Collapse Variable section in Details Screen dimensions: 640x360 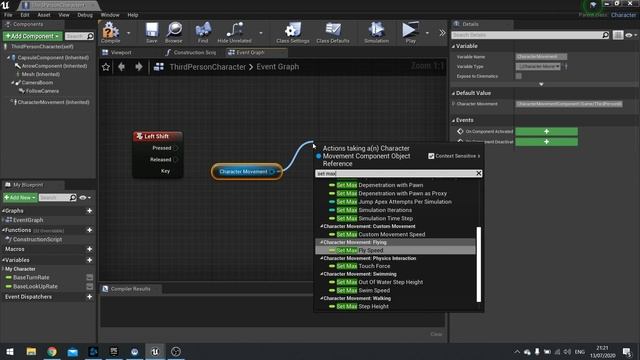coord(453,47)
